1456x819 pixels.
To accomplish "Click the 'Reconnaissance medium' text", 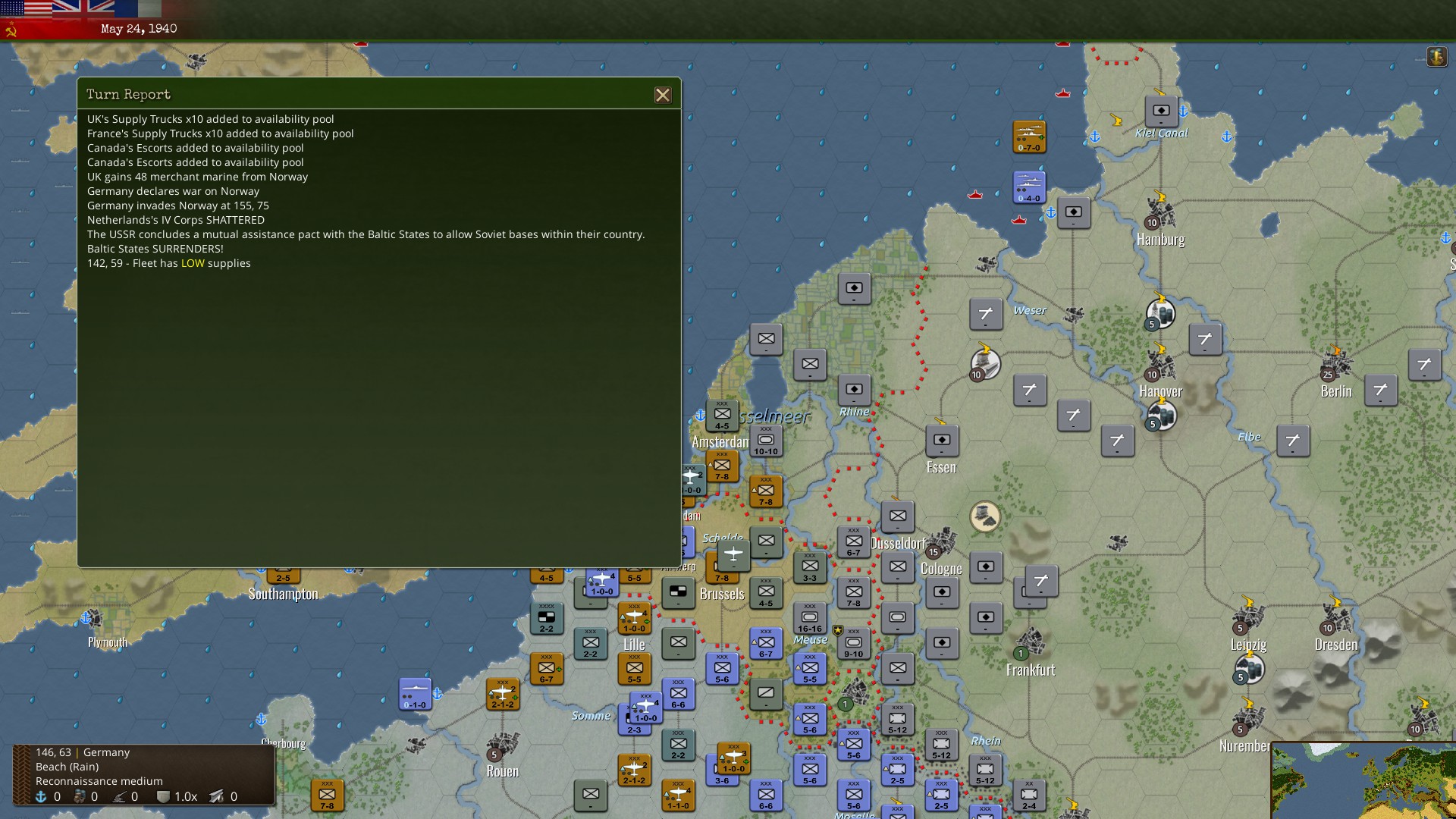I will [99, 781].
